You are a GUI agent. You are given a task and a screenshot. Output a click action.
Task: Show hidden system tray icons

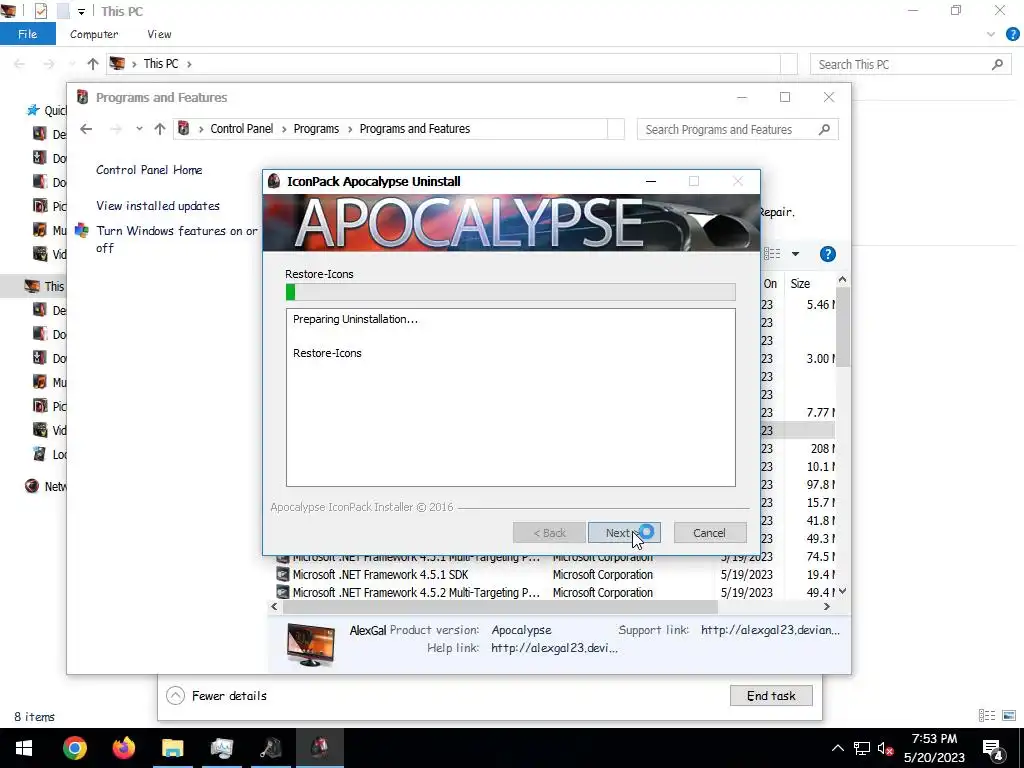pyautogui.click(x=838, y=748)
